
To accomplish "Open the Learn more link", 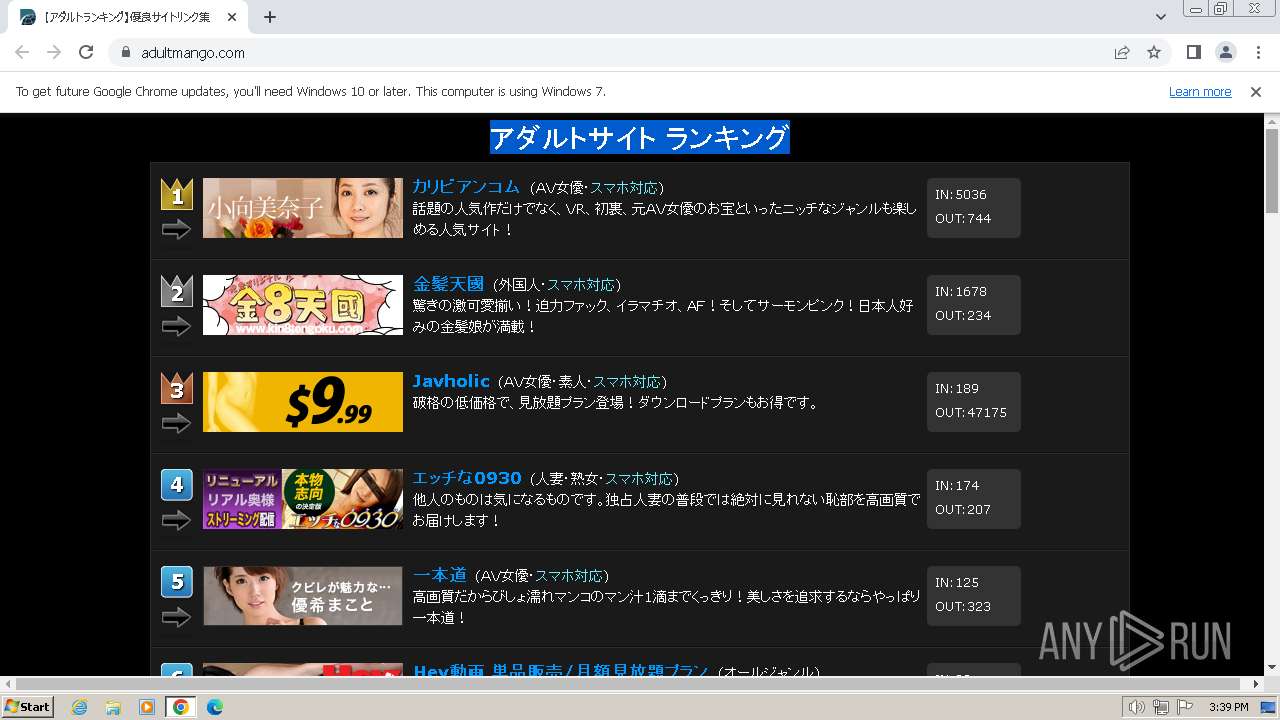I will point(1200,91).
